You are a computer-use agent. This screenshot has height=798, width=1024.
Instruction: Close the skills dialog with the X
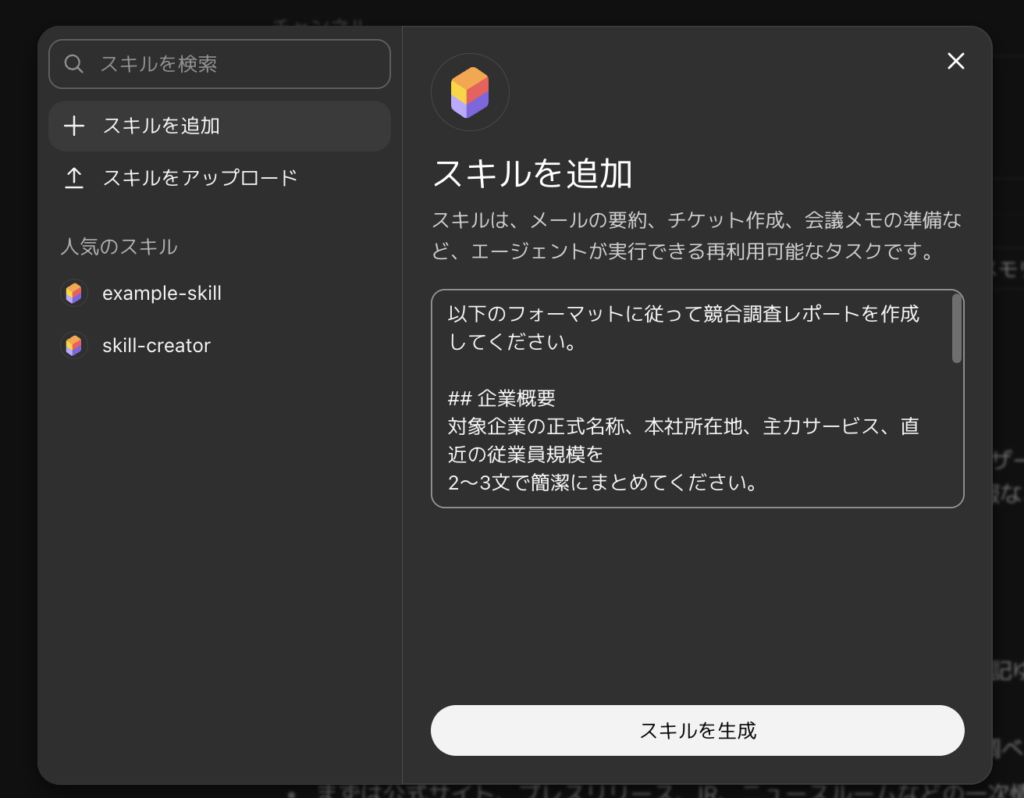tap(956, 61)
